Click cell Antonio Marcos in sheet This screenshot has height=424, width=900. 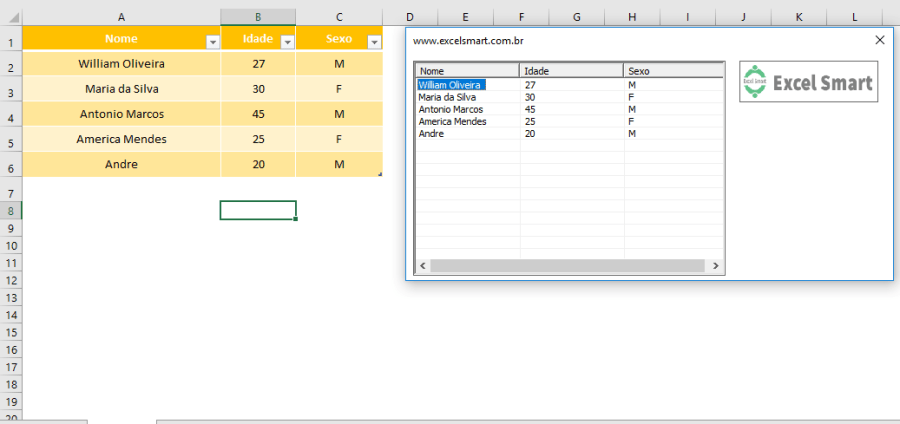[121, 114]
